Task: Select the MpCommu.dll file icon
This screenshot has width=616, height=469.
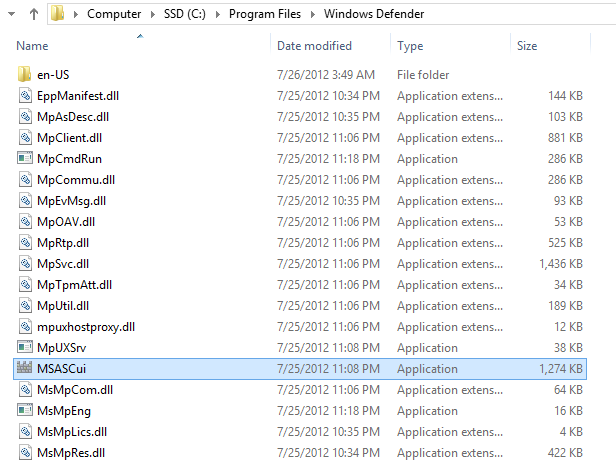Action: [25, 180]
